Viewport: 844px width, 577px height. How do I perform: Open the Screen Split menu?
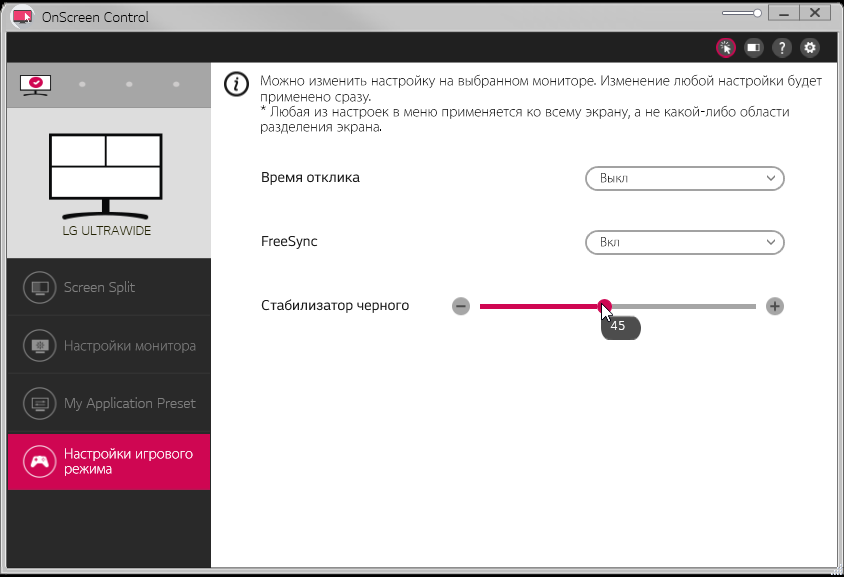(109, 287)
